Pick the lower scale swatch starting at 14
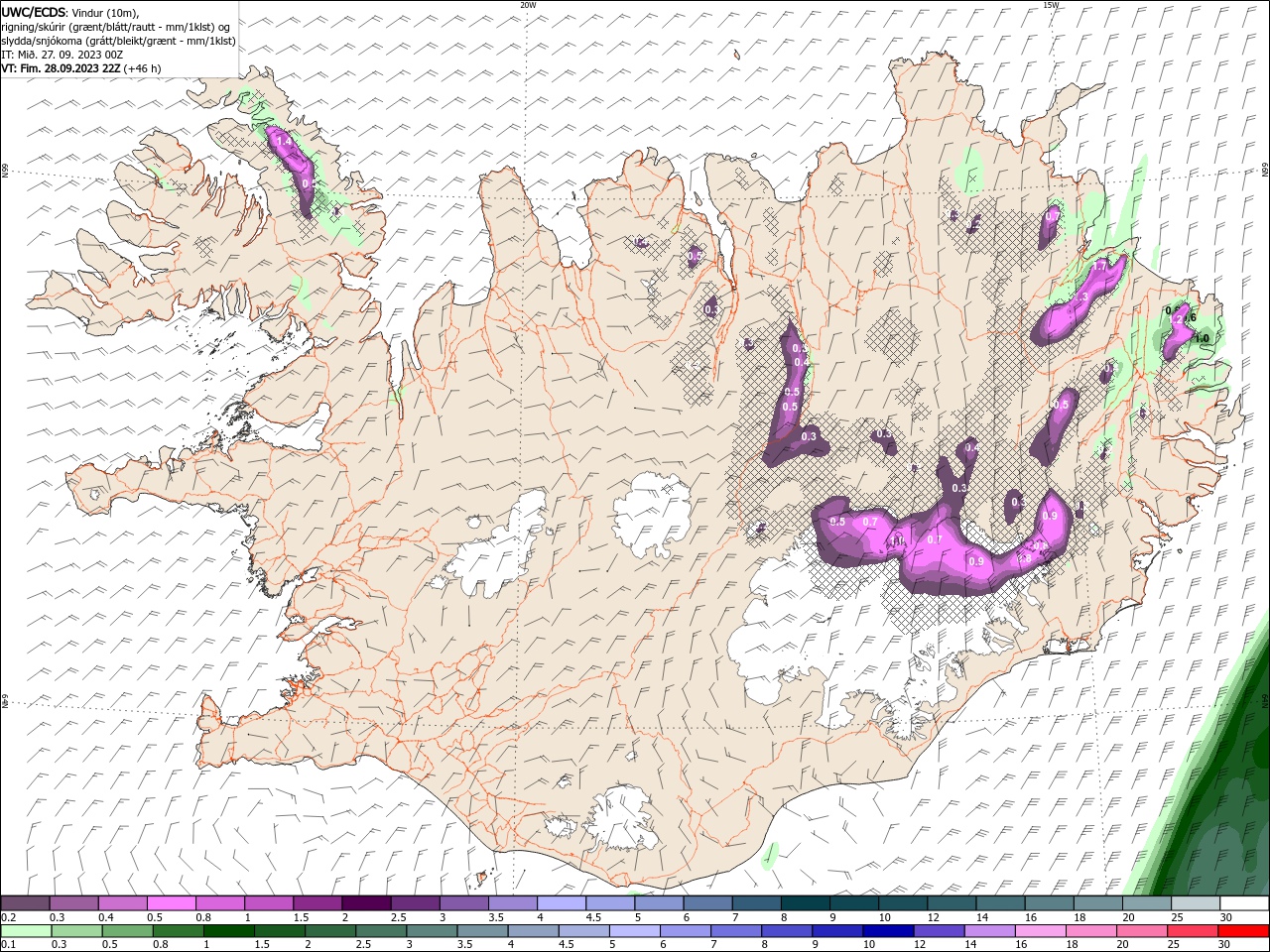This screenshot has width=1270, height=952. [x=988, y=931]
